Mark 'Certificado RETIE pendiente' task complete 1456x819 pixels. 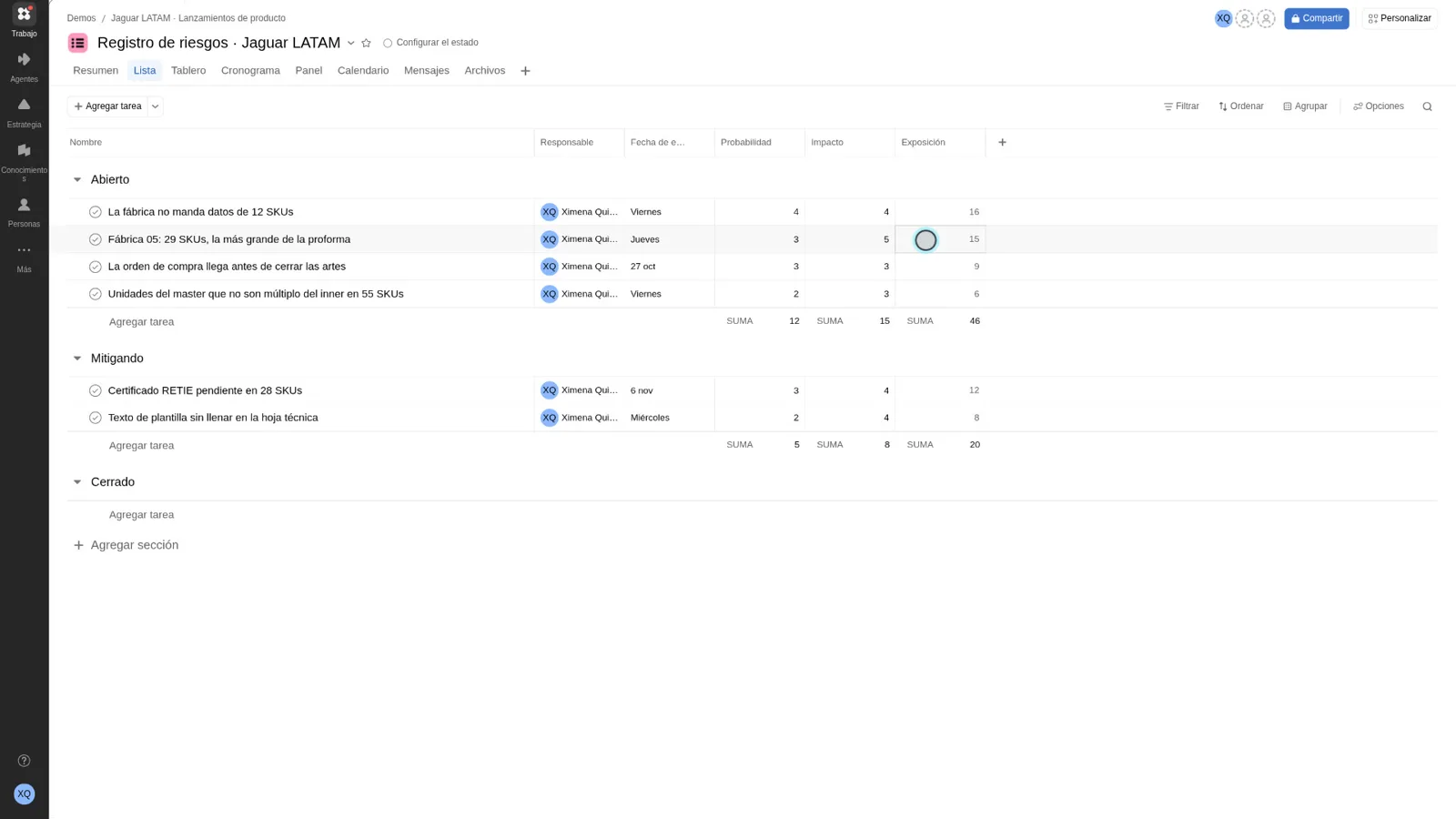point(96,390)
